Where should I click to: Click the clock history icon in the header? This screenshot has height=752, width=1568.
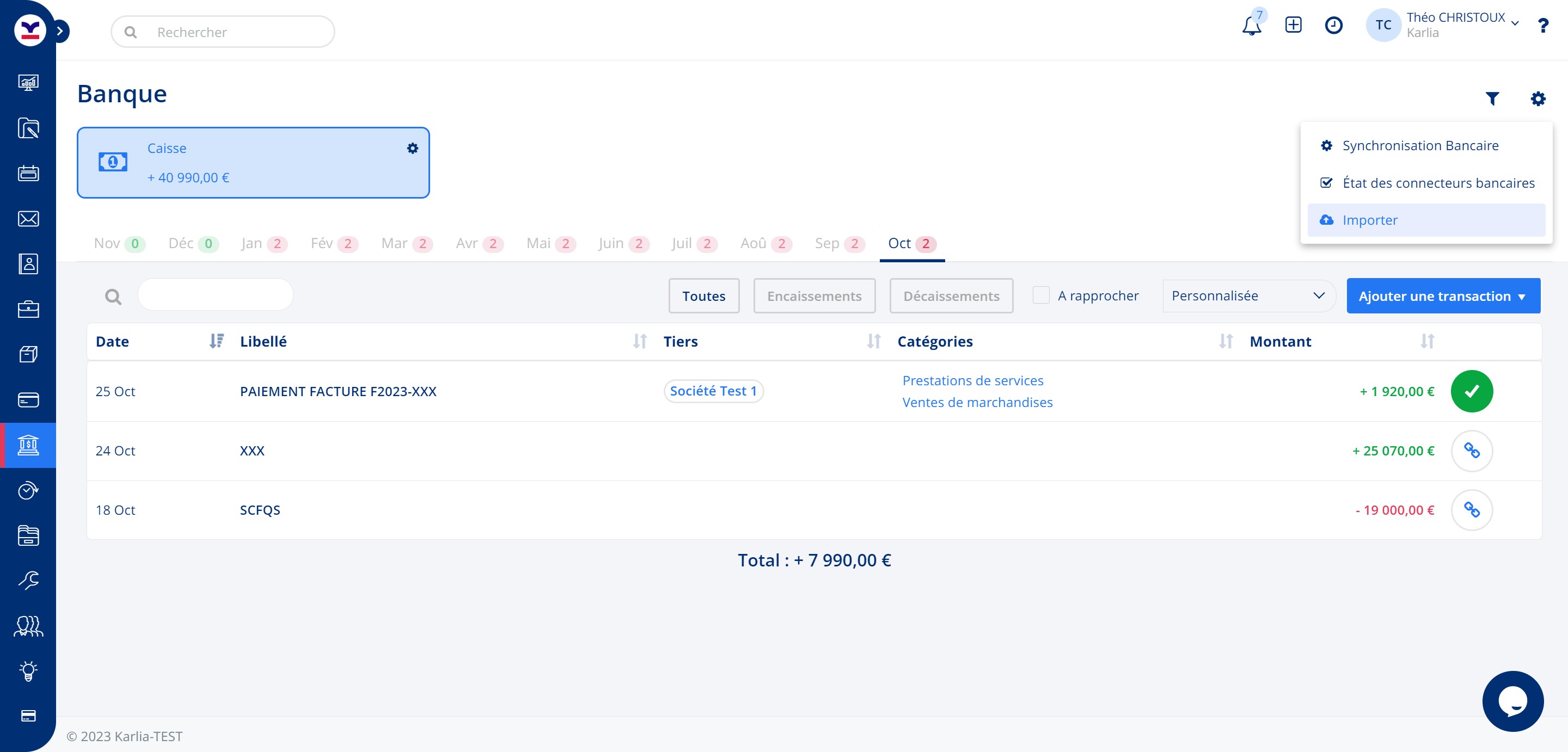tap(1333, 26)
